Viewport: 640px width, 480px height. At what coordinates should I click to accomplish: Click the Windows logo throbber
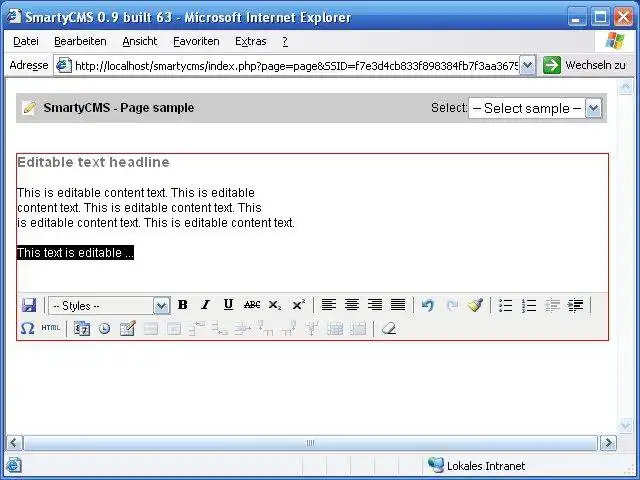point(615,41)
